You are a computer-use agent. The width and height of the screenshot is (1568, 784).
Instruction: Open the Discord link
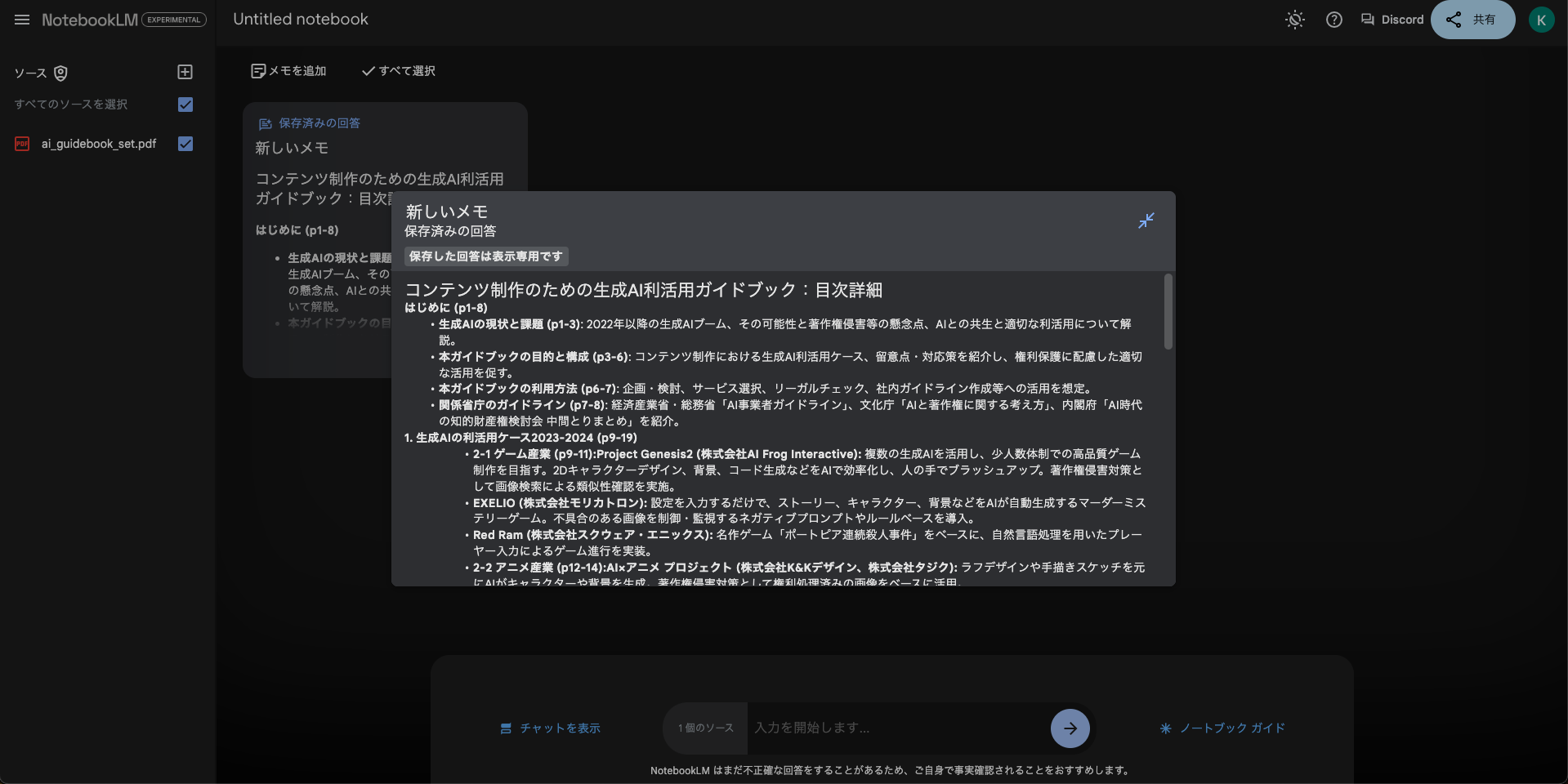point(1392,20)
